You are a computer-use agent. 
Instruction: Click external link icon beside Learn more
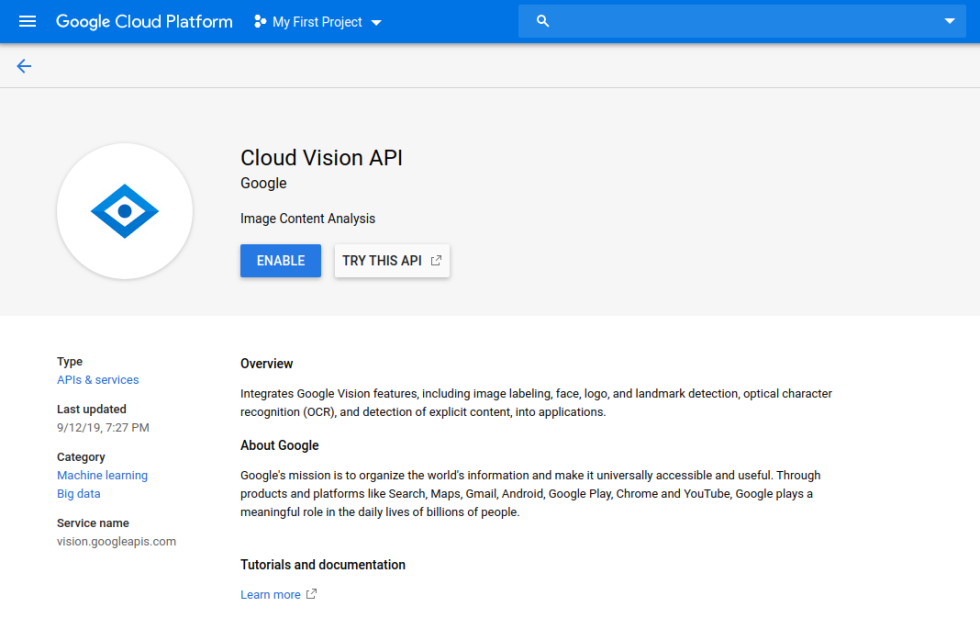(x=311, y=594)
